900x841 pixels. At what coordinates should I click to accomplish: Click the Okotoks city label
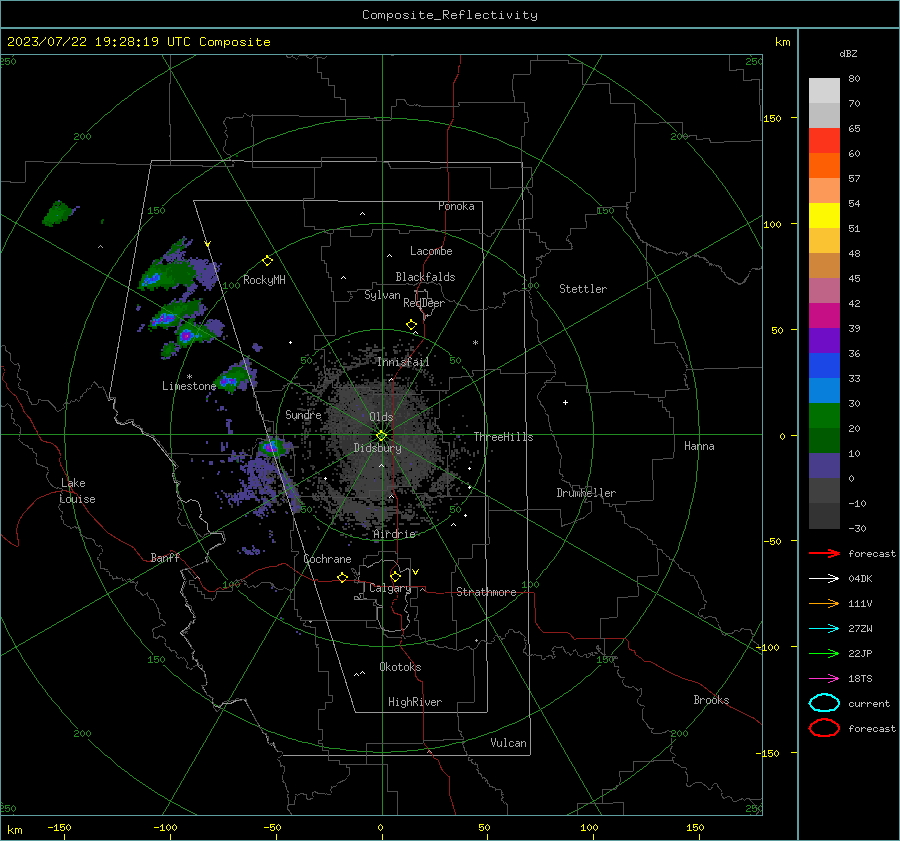point(400,667)
